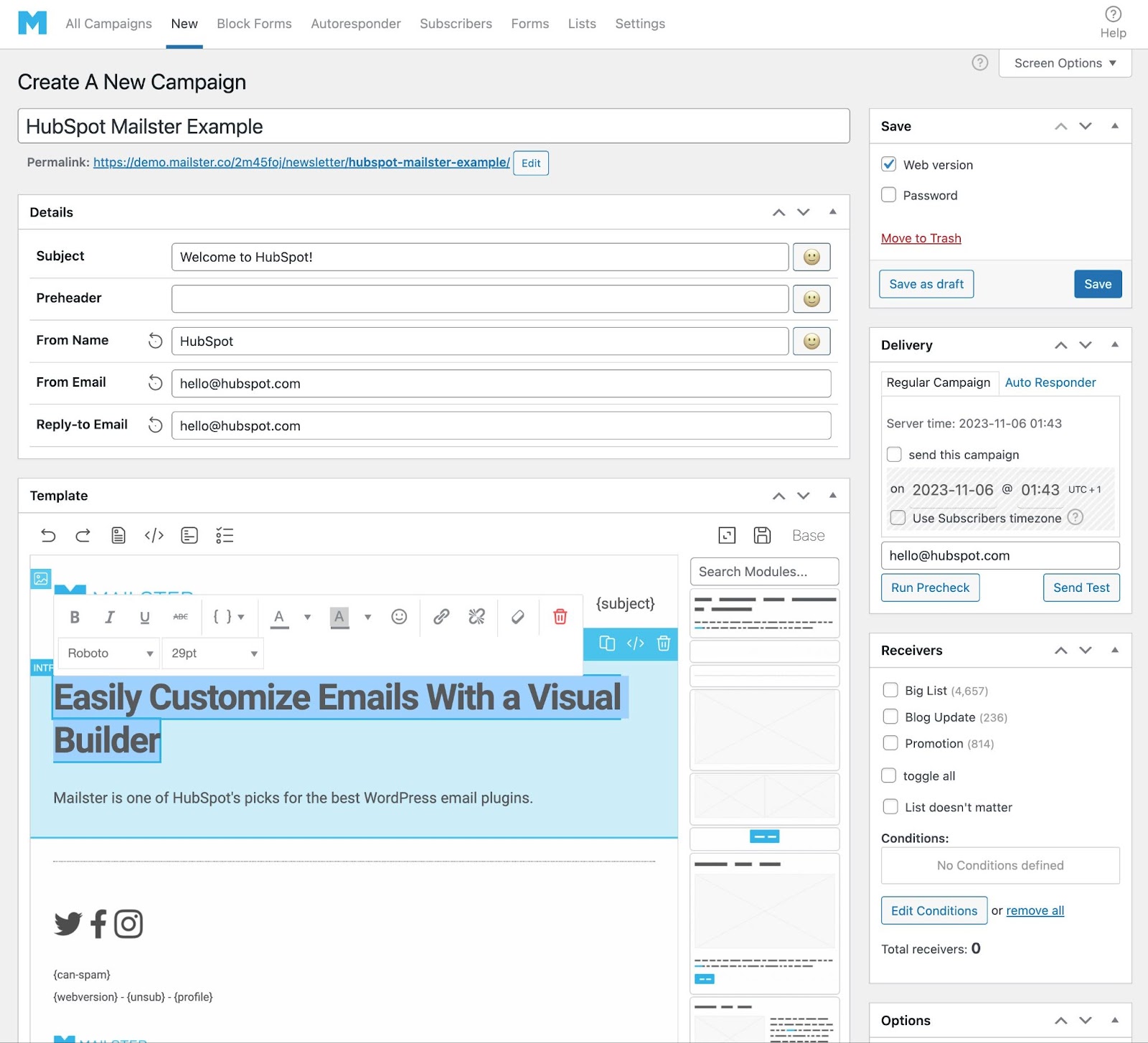Insert emoji into Preheader field
Image resolution: width=1148 pixels, height=1043 pixels.
point(811,298)
